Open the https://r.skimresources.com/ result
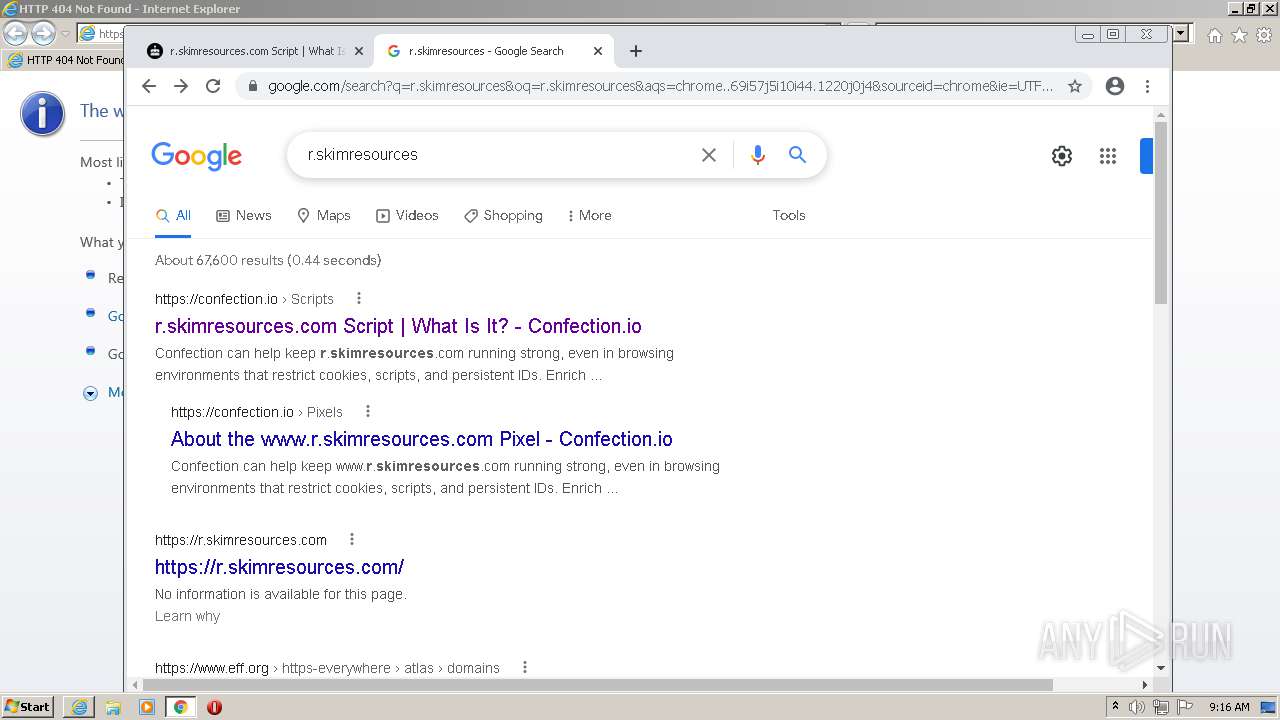Viewport: 1280px width, 720px height. pyautogui.click(x=279, y=567)
